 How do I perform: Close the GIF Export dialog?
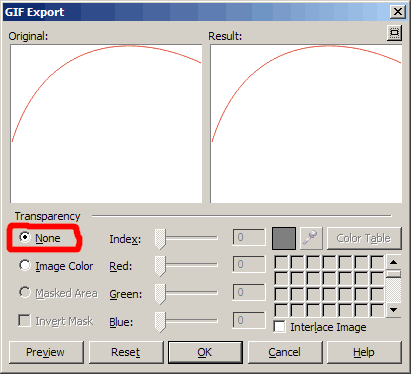point(398,12)
